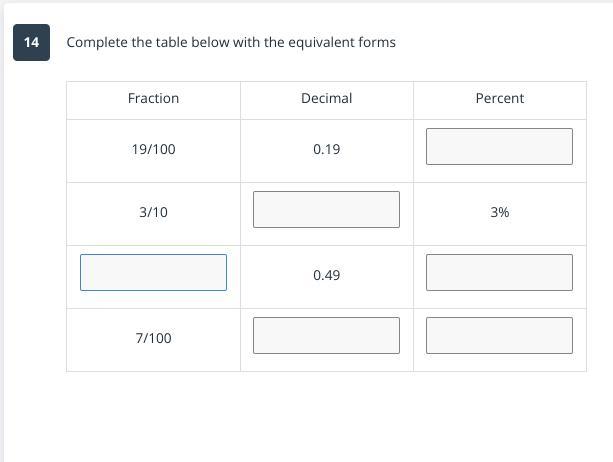Click the 0.49 decimal cell
613x462 pixels.
326,275
